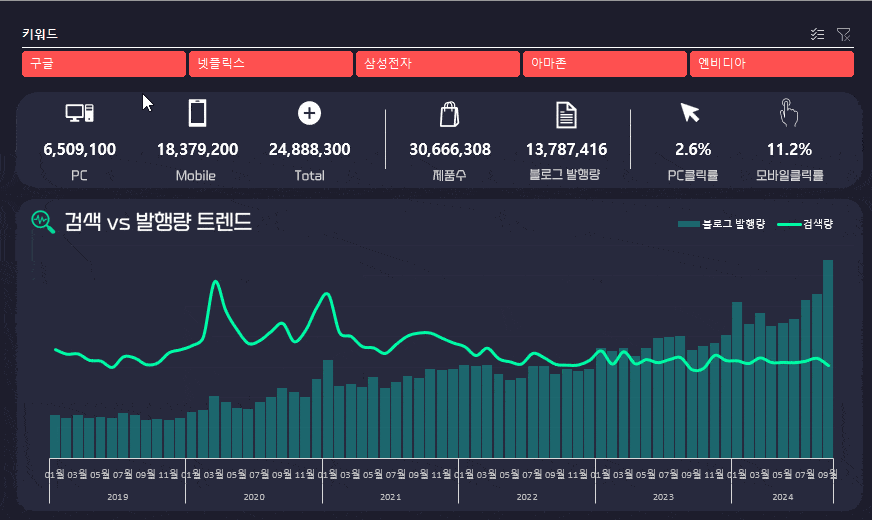Click the PC monitor icon
Screen dimensions: 872x520
point(79,113)
